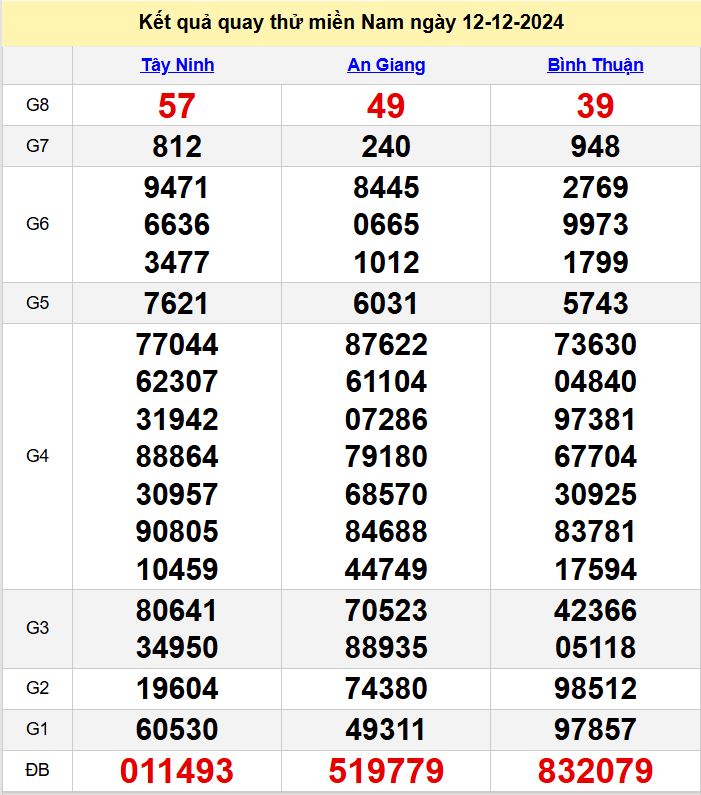Click the G4 number 17594

[x=596, y=569]
